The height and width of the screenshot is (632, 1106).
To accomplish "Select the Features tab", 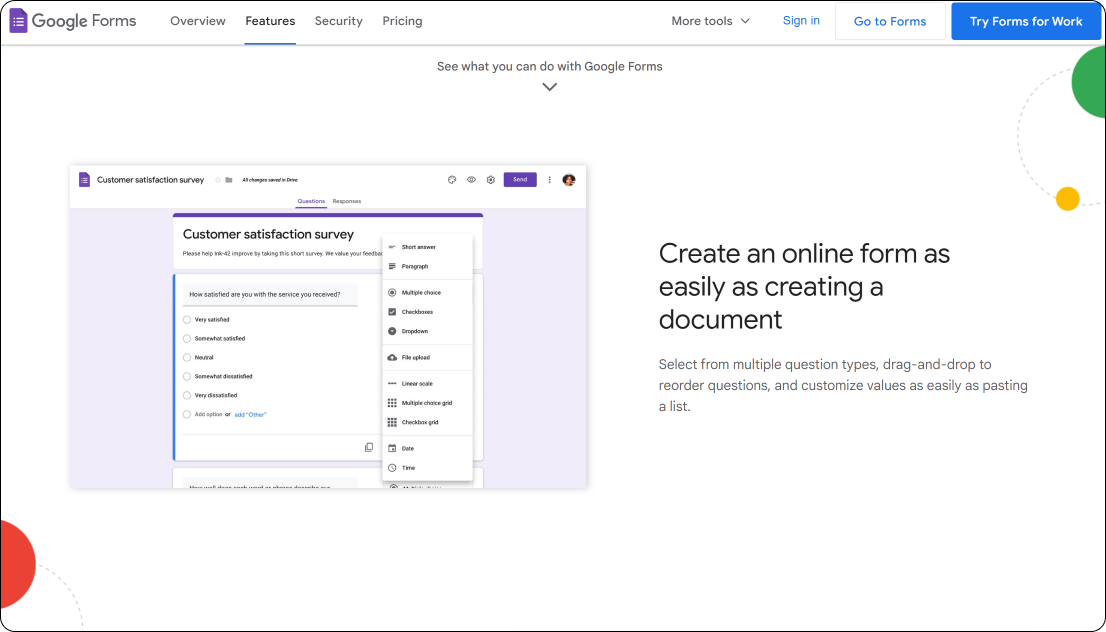I will (x=270, y=21).
